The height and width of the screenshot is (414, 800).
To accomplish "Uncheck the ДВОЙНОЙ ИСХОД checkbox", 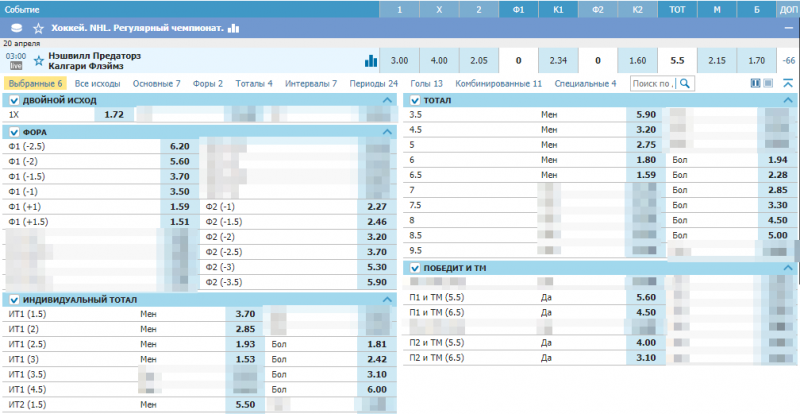I will pos(13,100).
